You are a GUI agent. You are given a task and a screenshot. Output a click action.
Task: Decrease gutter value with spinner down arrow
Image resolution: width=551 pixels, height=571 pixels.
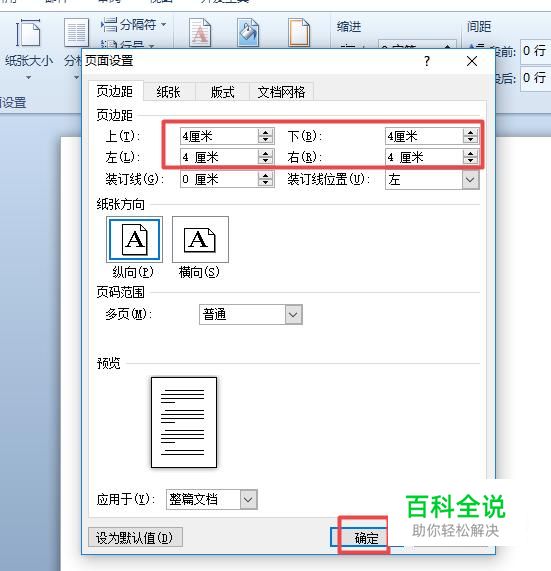(x=265, y=183)
